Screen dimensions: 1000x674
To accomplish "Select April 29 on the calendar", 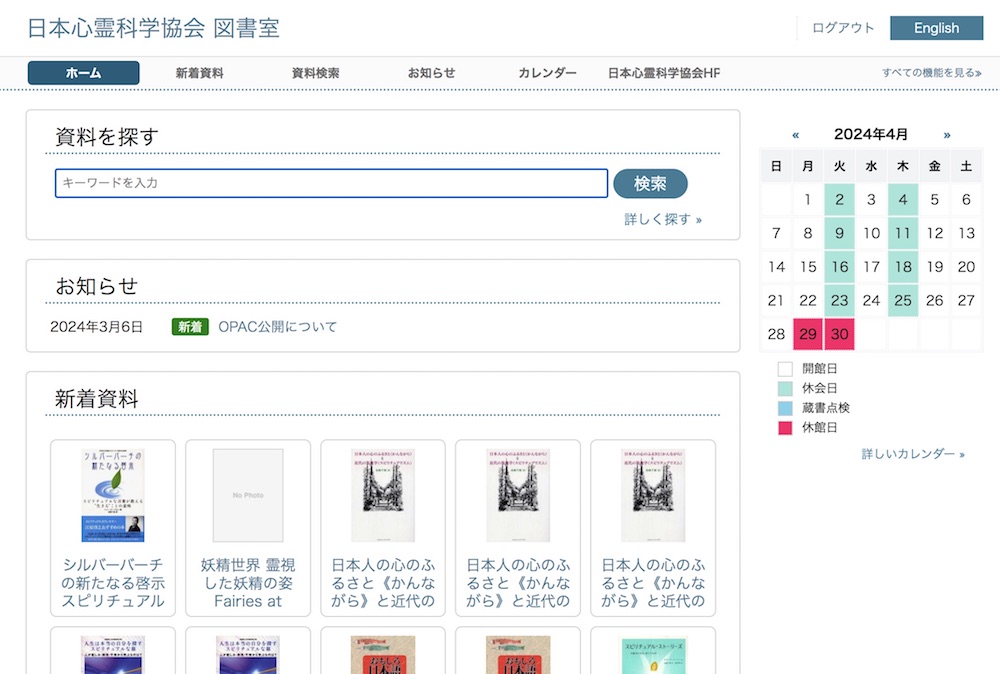I will click(808, 335).
